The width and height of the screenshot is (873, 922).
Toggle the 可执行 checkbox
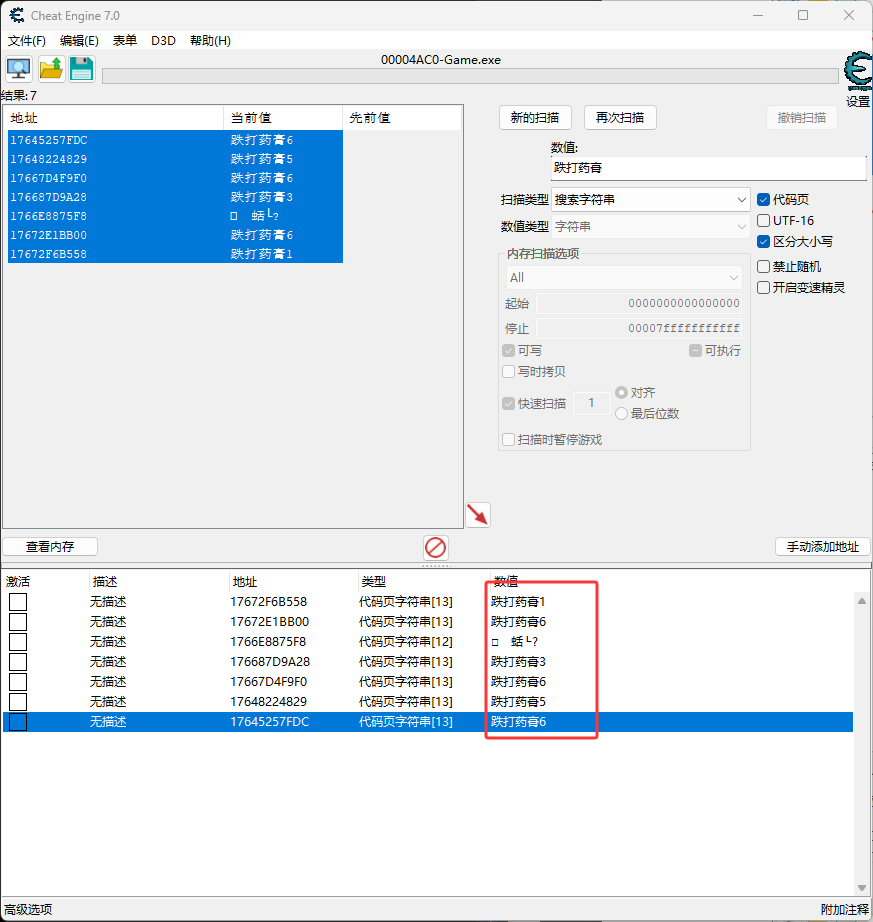point(695,351)
